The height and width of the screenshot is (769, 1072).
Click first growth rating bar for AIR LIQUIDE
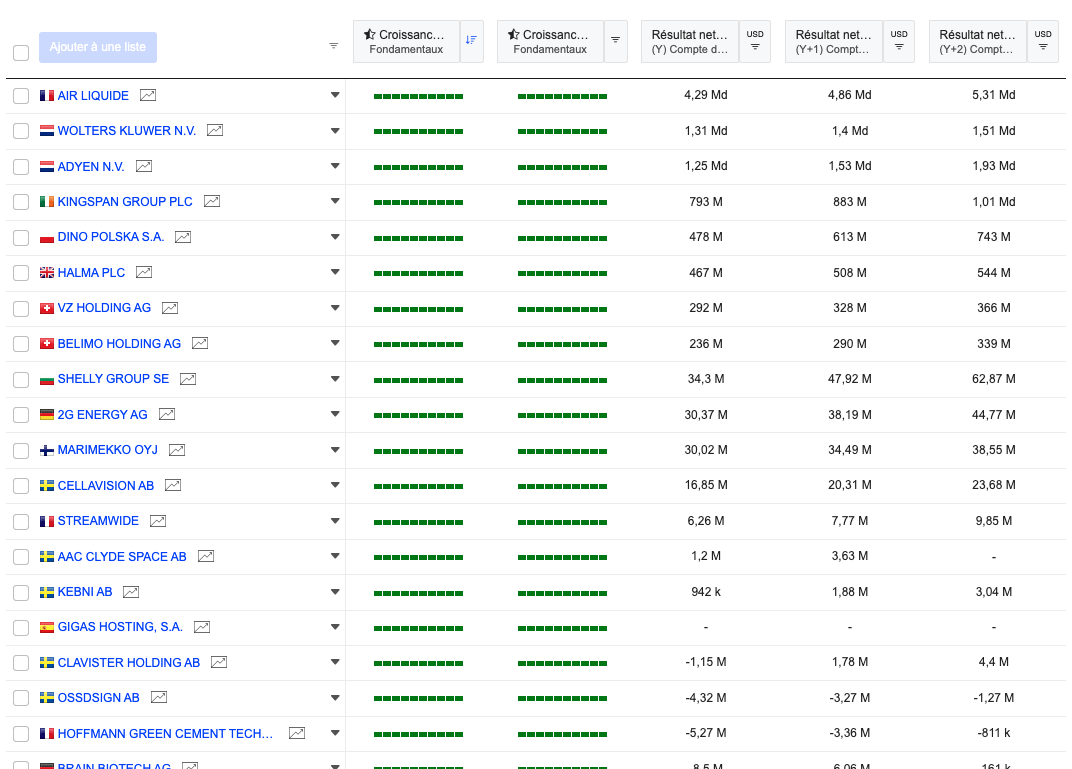tap(418, 96)
